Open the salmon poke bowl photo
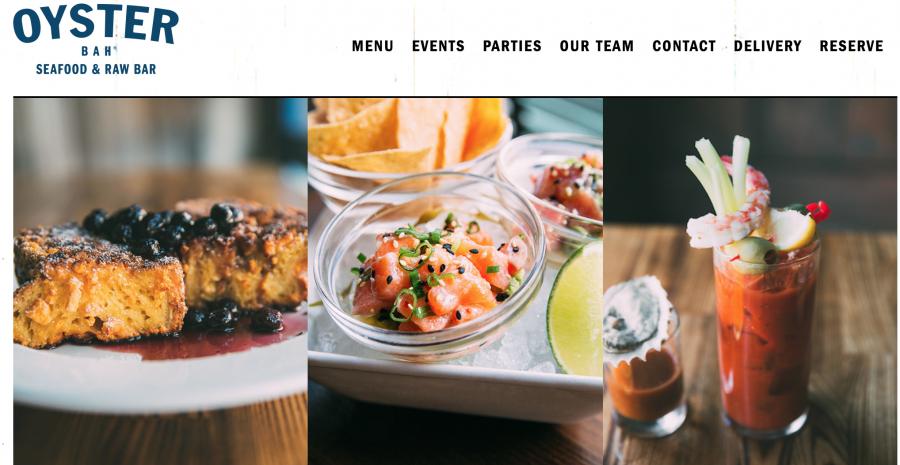 click(455, 281)
